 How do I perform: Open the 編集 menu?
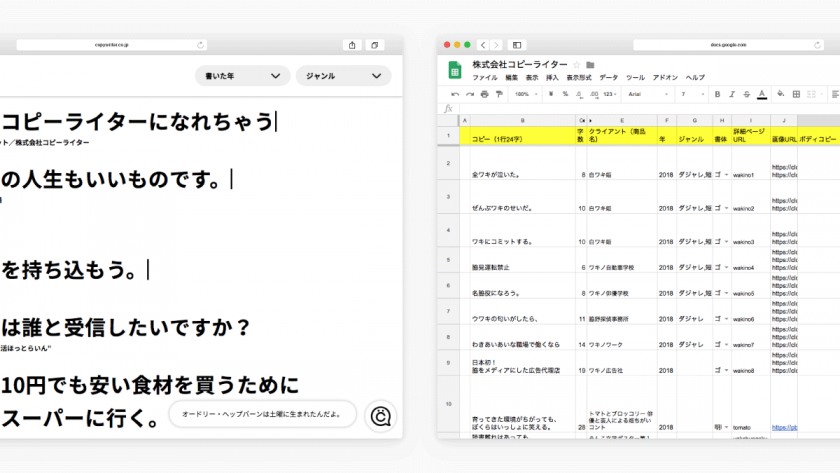click(x=512, y=78)
